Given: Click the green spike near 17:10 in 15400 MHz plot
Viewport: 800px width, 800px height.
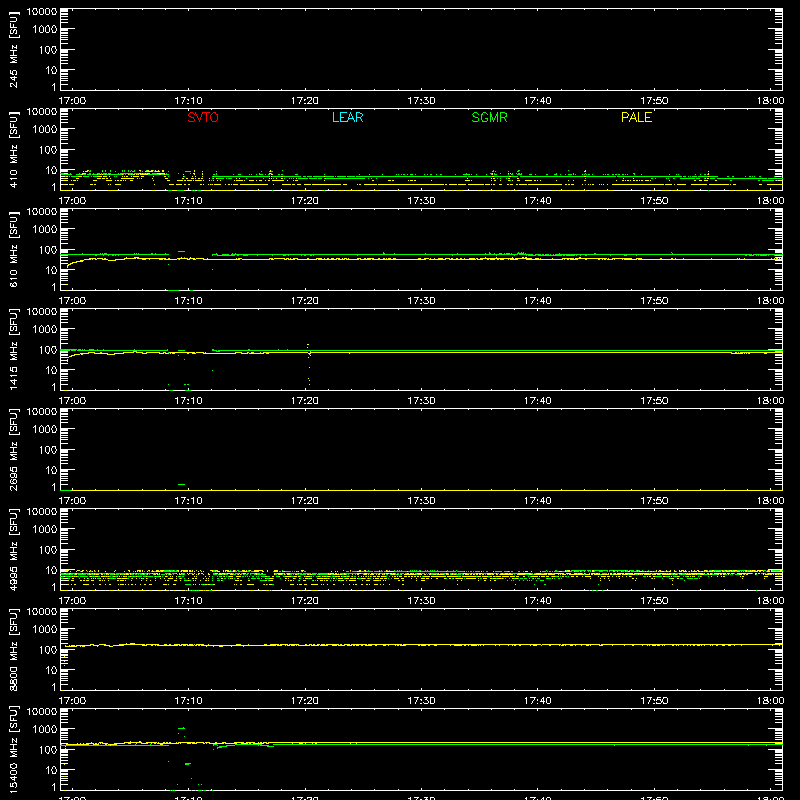Looking at the screenshot, I should click(181, 728).
